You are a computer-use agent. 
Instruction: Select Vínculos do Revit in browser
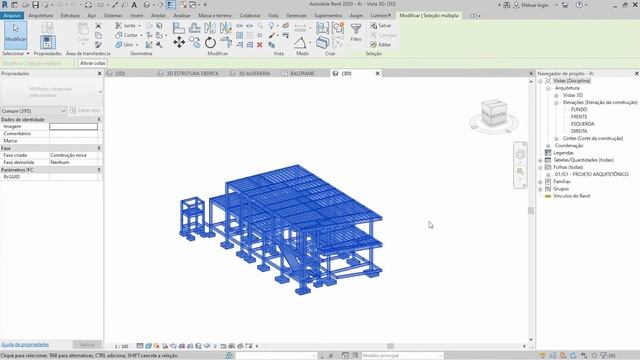coord(571,196)
